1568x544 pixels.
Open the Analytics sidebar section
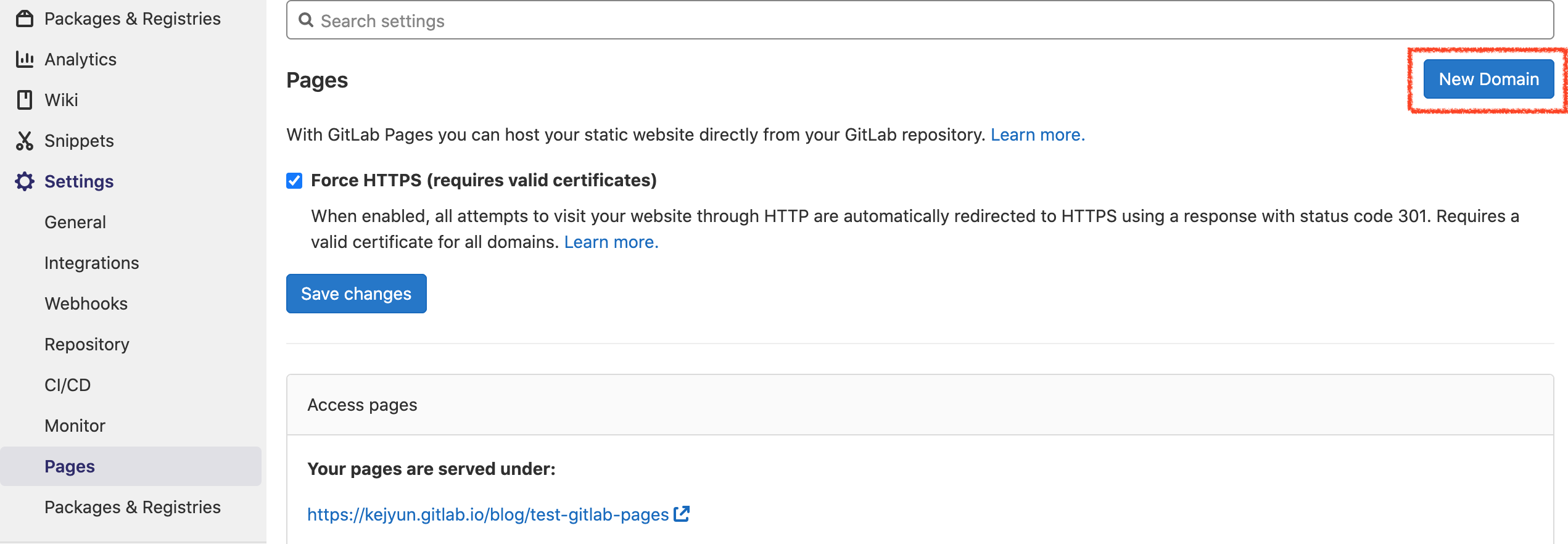point(80,59)
